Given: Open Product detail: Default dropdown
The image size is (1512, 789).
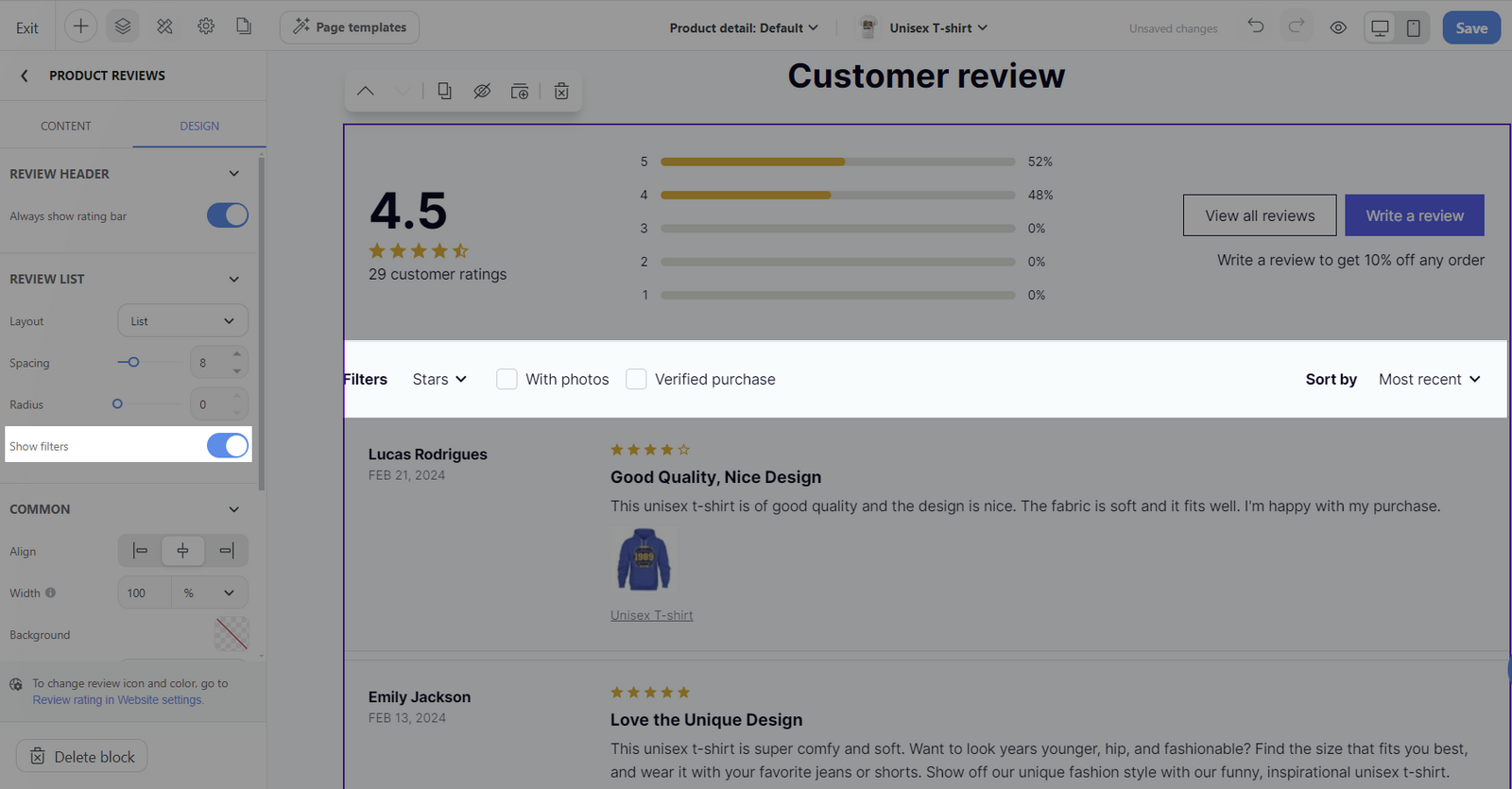Looking at the screenshot, I should (x=744, y=27).
